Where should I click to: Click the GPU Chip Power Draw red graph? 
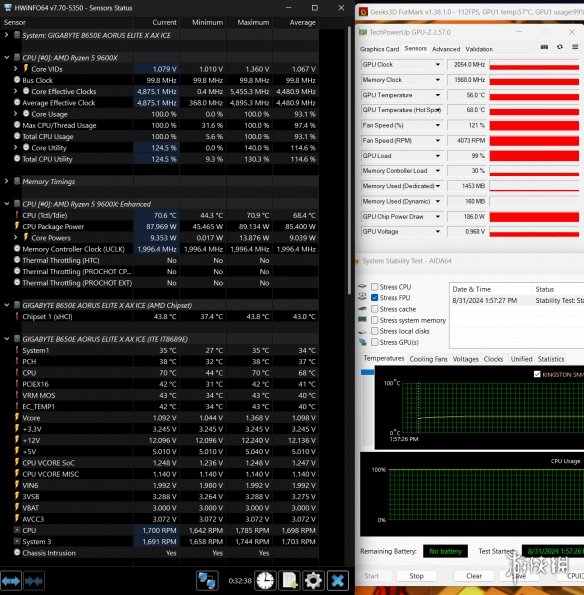tap(534, 216)
